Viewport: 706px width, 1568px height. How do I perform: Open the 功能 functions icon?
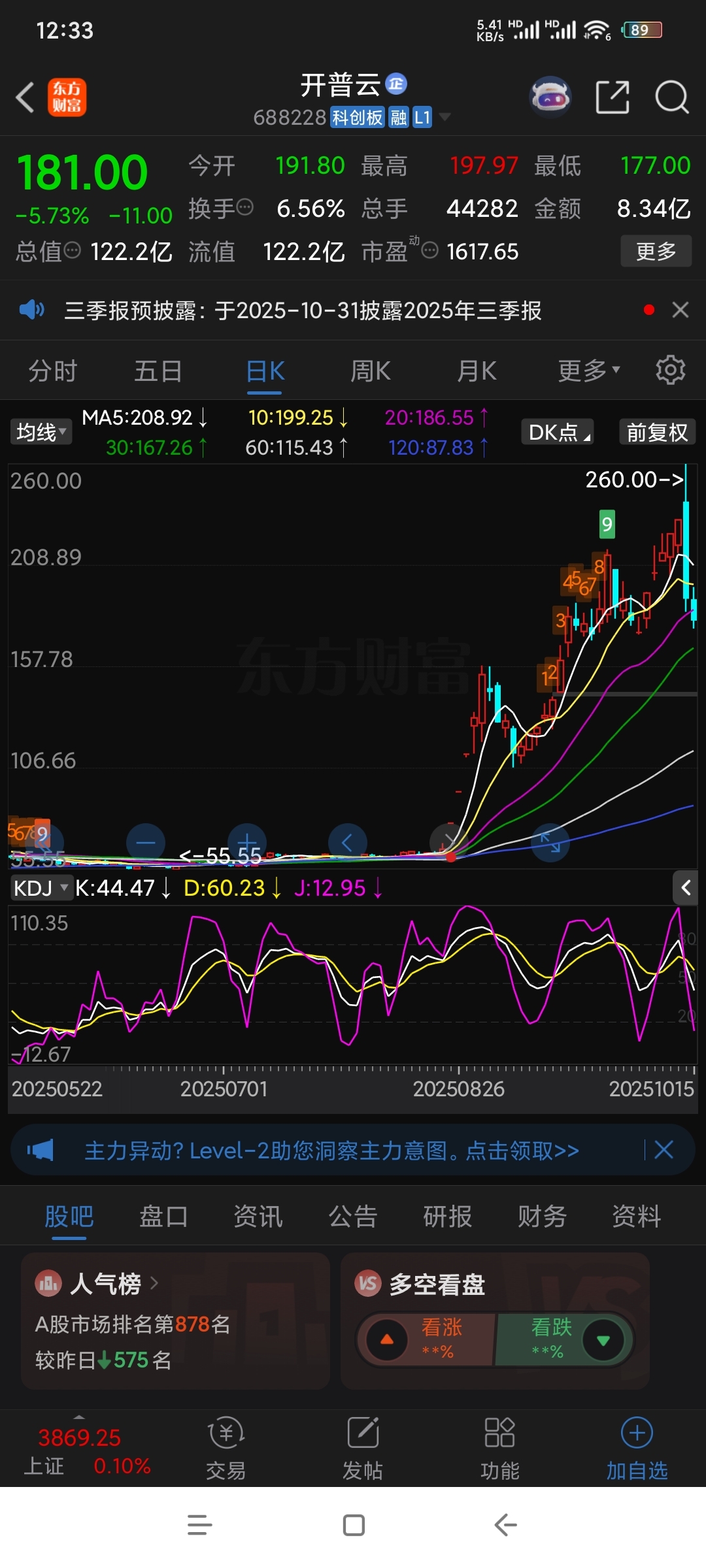(x=499, y=1433)
